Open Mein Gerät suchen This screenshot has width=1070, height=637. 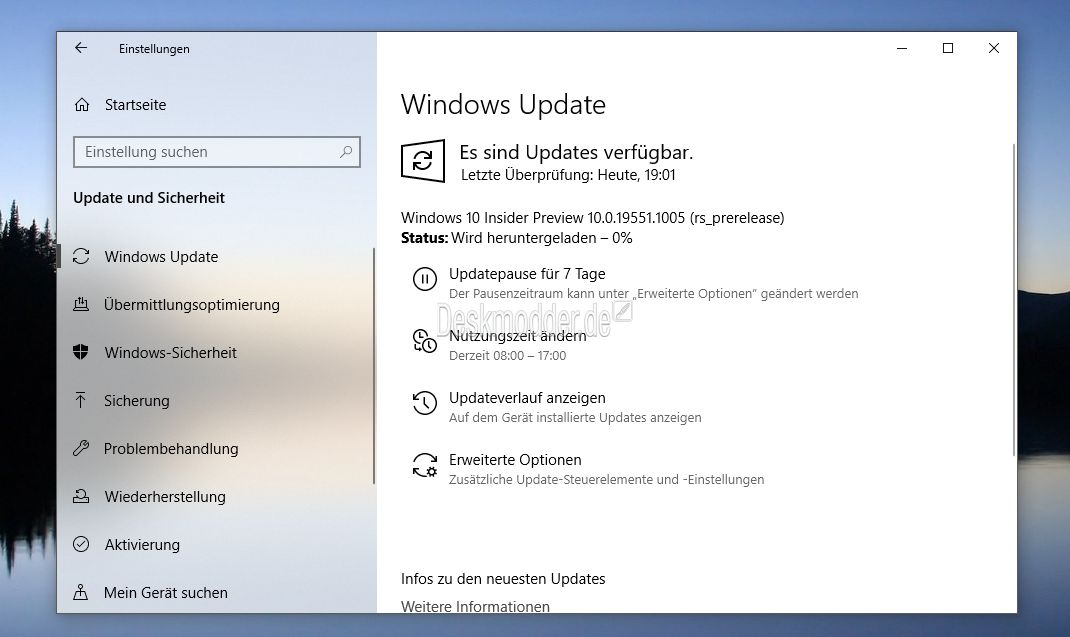point(165,593)
